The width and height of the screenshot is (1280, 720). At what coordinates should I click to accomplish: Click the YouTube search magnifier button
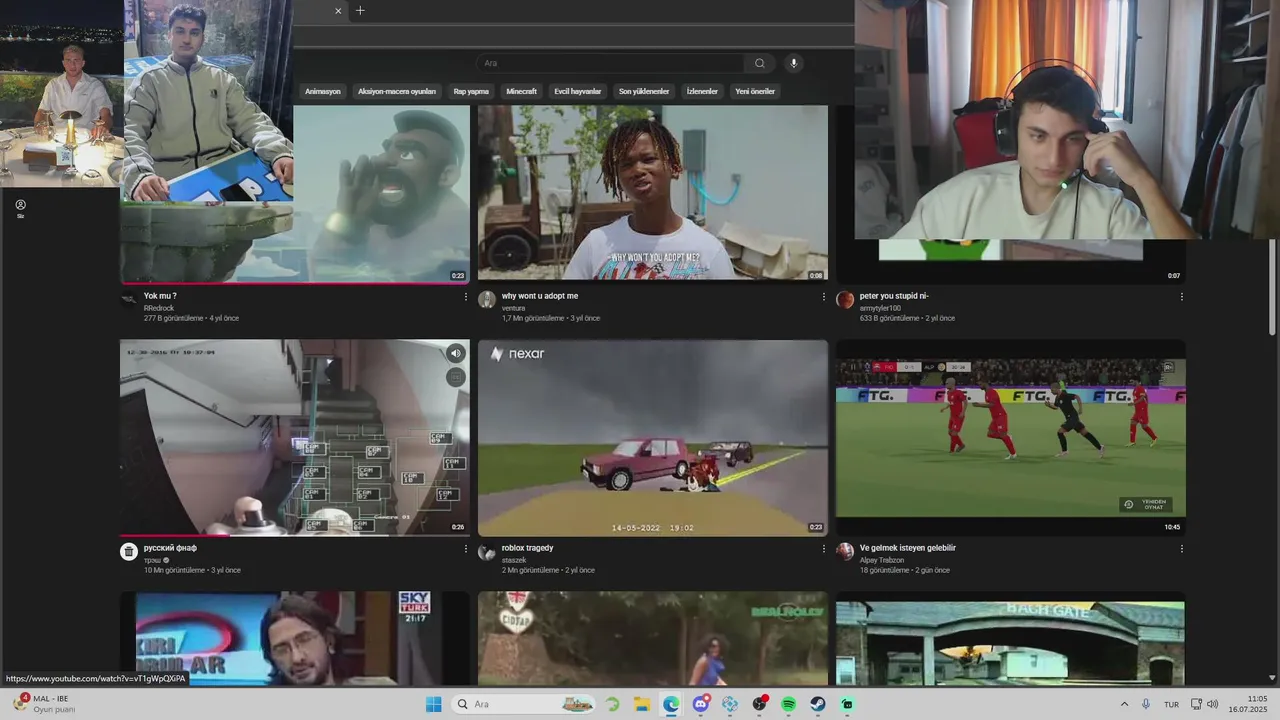coord(760,63)
